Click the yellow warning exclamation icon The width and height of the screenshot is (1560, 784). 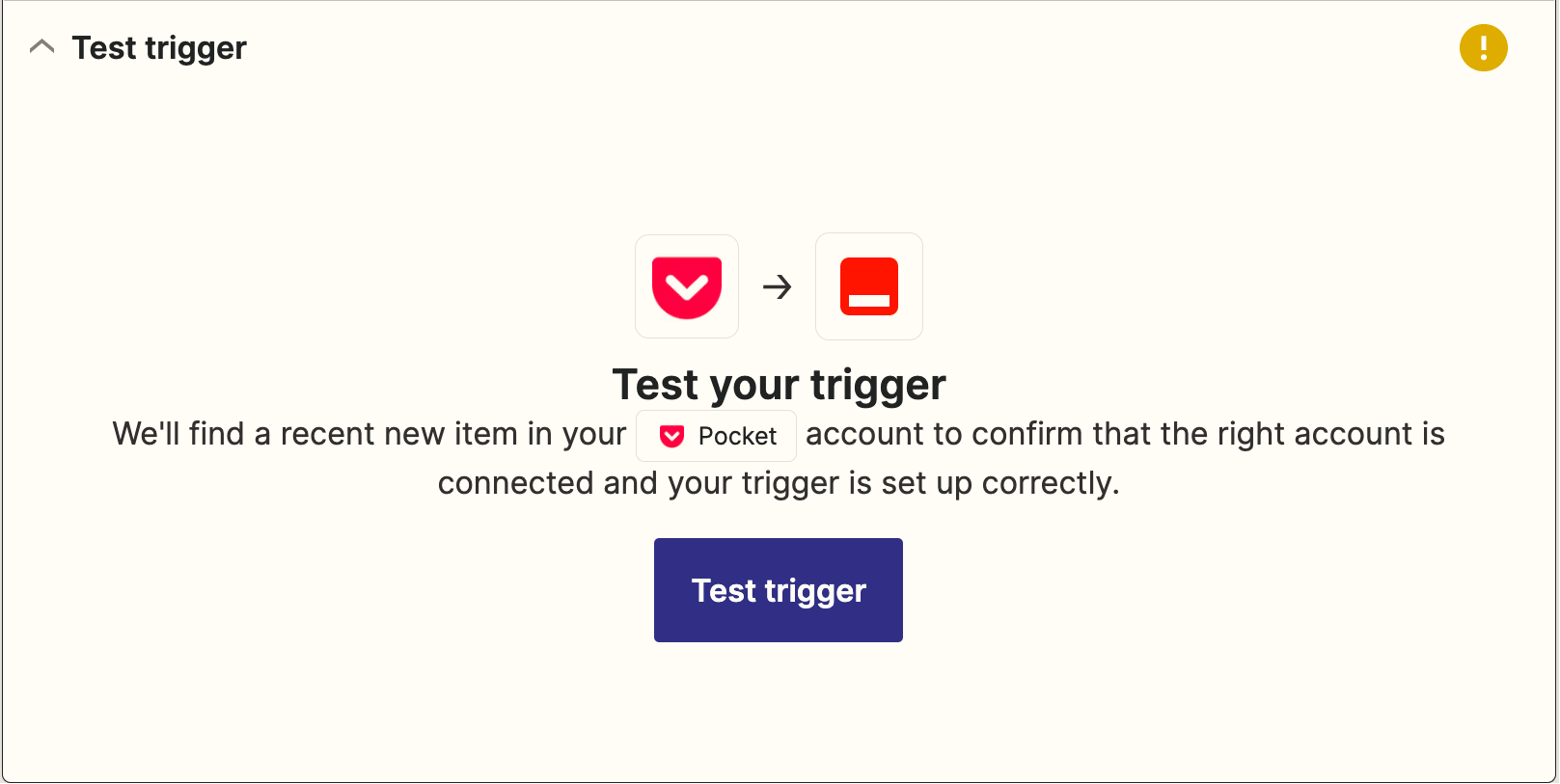[1483, 47]
